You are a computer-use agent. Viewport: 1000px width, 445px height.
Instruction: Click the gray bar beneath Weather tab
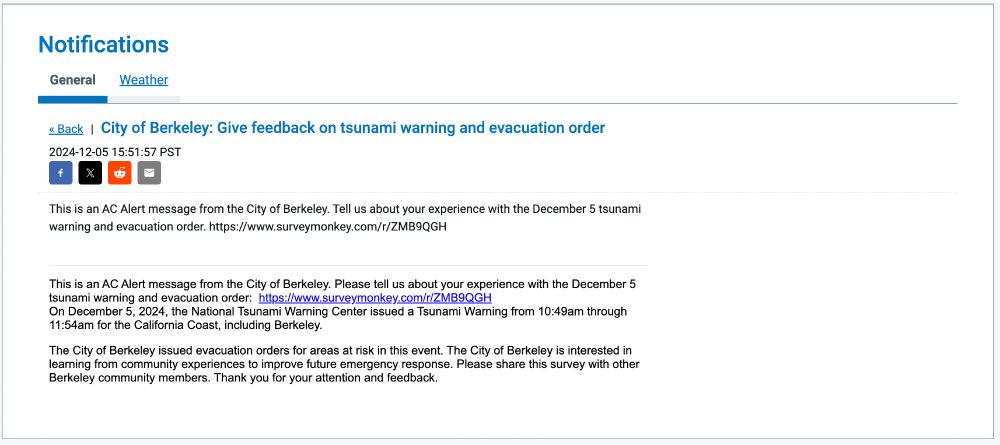tap(143, 99)
